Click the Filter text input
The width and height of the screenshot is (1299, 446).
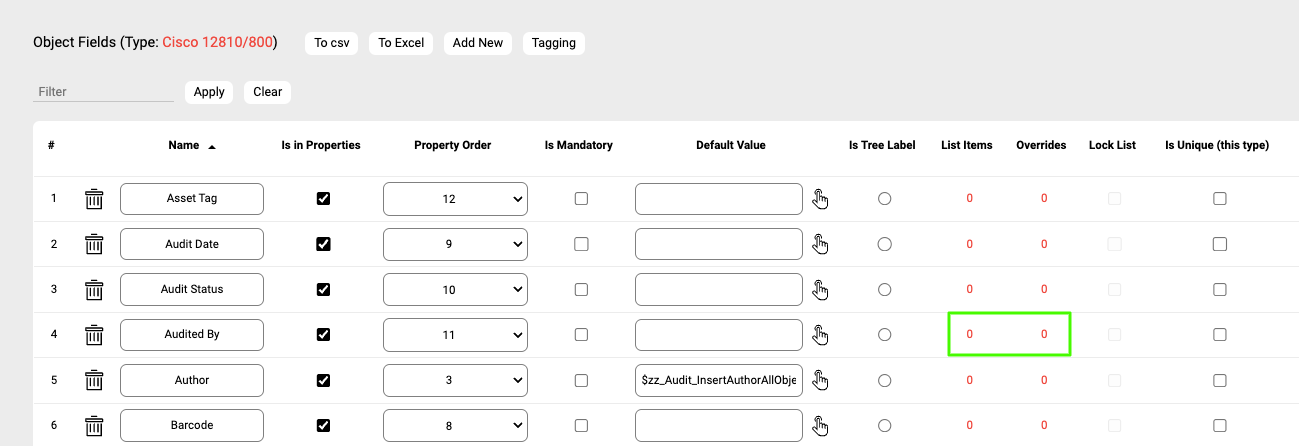point(103,92)
